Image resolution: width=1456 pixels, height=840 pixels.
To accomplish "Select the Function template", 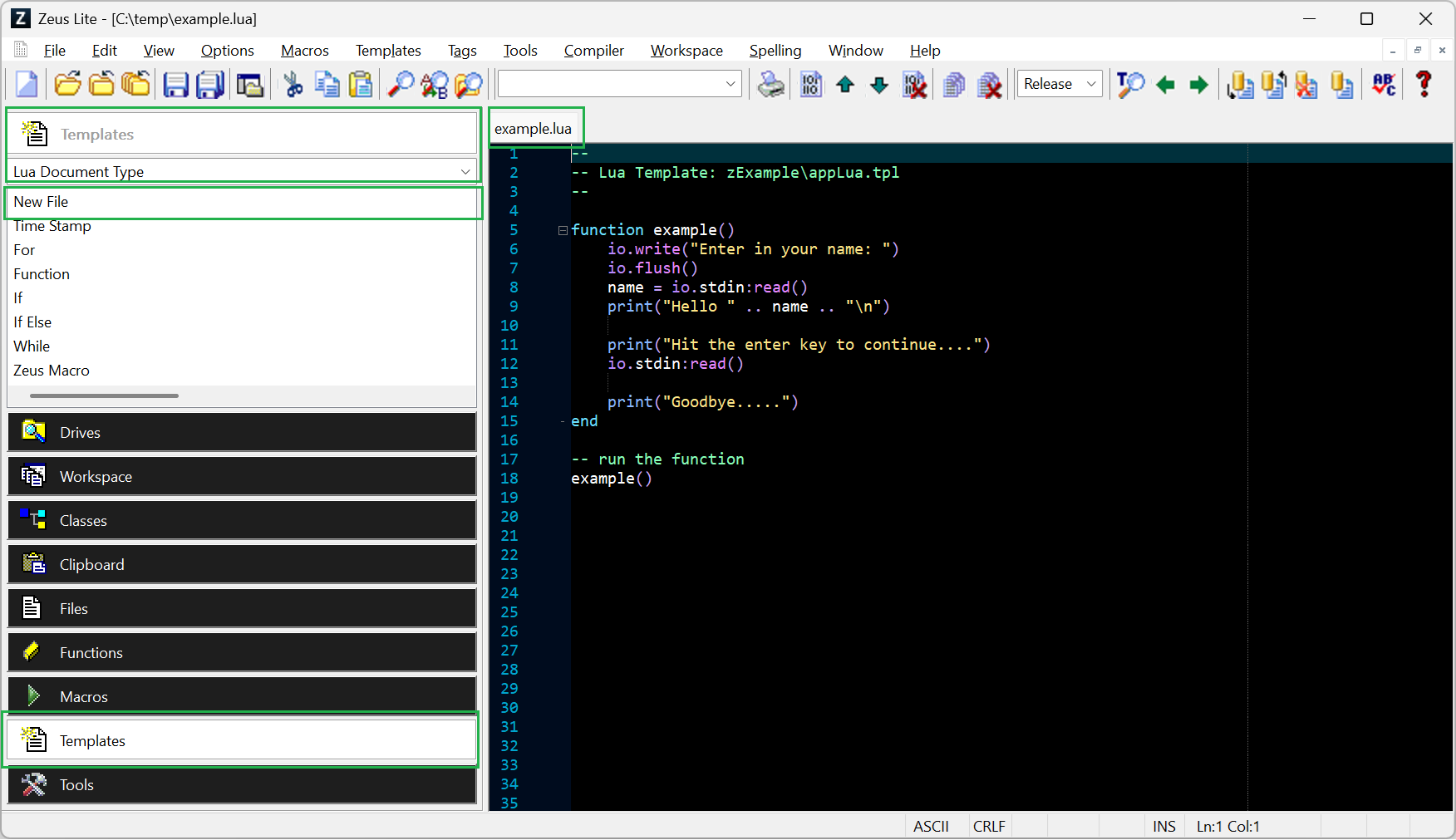I will pyautogui.click(x=243, y=274).
